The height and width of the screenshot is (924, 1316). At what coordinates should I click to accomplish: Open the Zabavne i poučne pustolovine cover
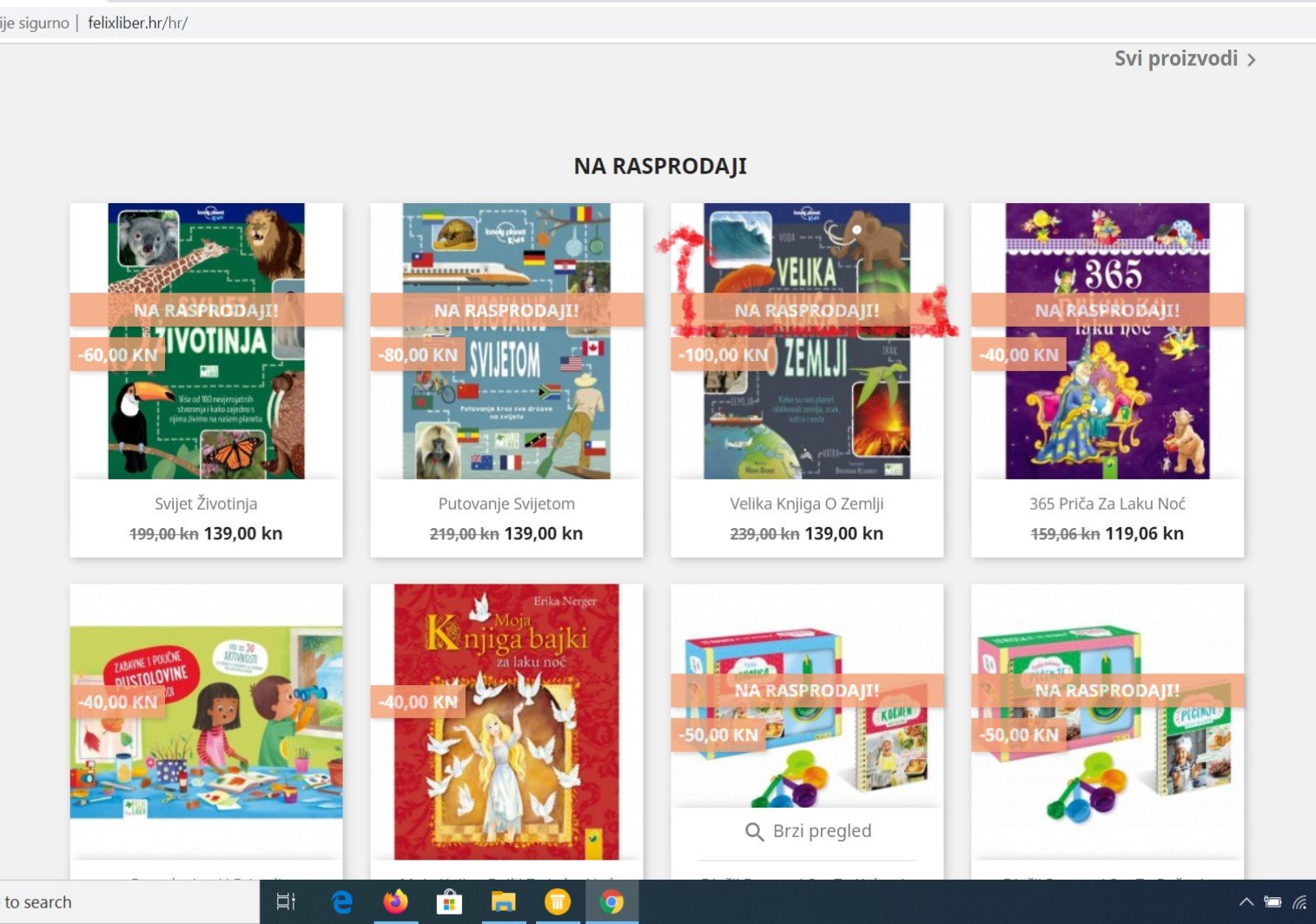pos(206,722)
